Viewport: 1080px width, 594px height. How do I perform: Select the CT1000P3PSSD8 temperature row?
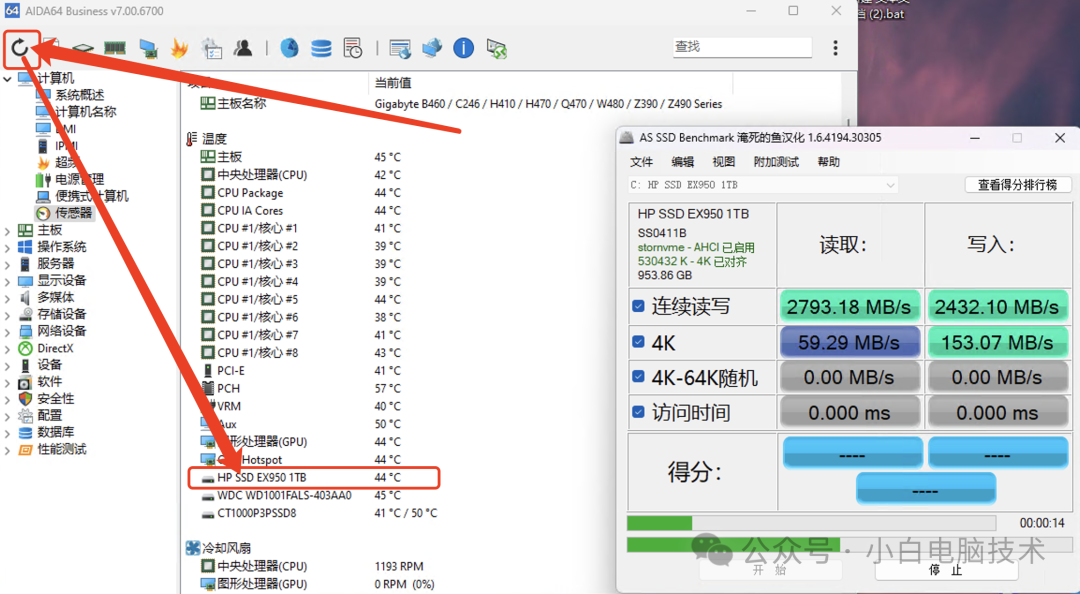click(x=319, y=513)
